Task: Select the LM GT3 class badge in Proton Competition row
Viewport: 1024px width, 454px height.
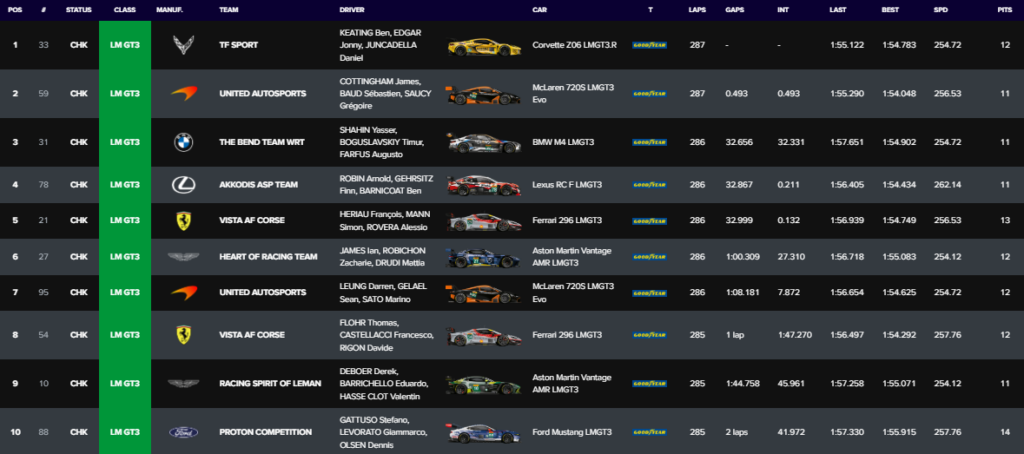Action: (x=125, y=432)
